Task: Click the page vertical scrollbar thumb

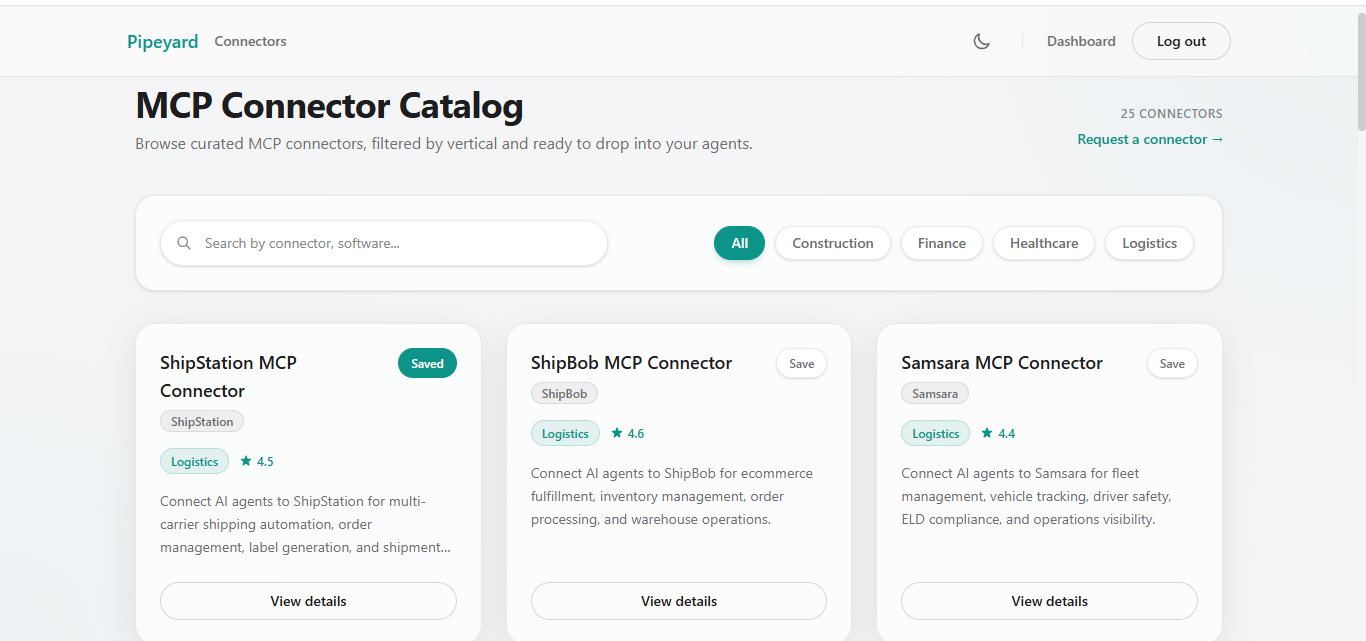Action: 1361,70
